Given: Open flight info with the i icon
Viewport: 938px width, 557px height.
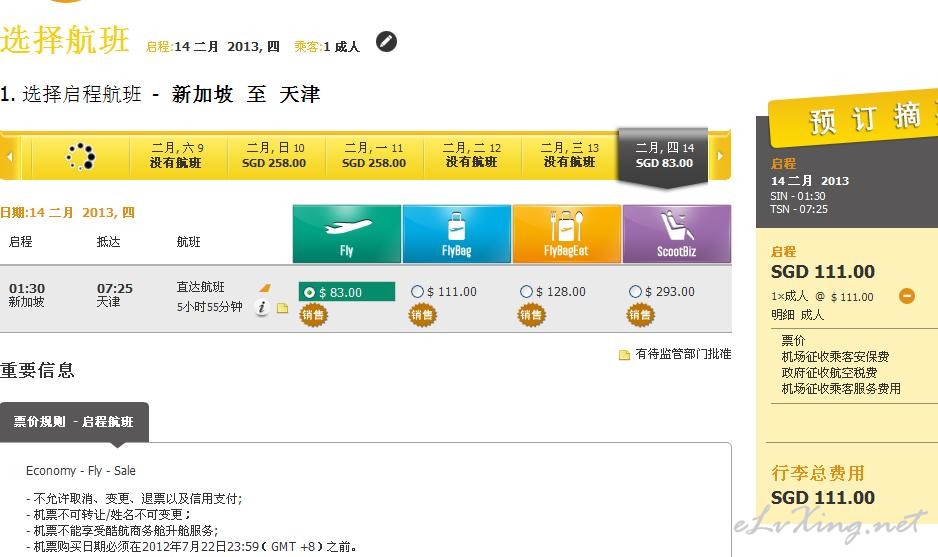Looking at the screenshot, I should [261, 307].
